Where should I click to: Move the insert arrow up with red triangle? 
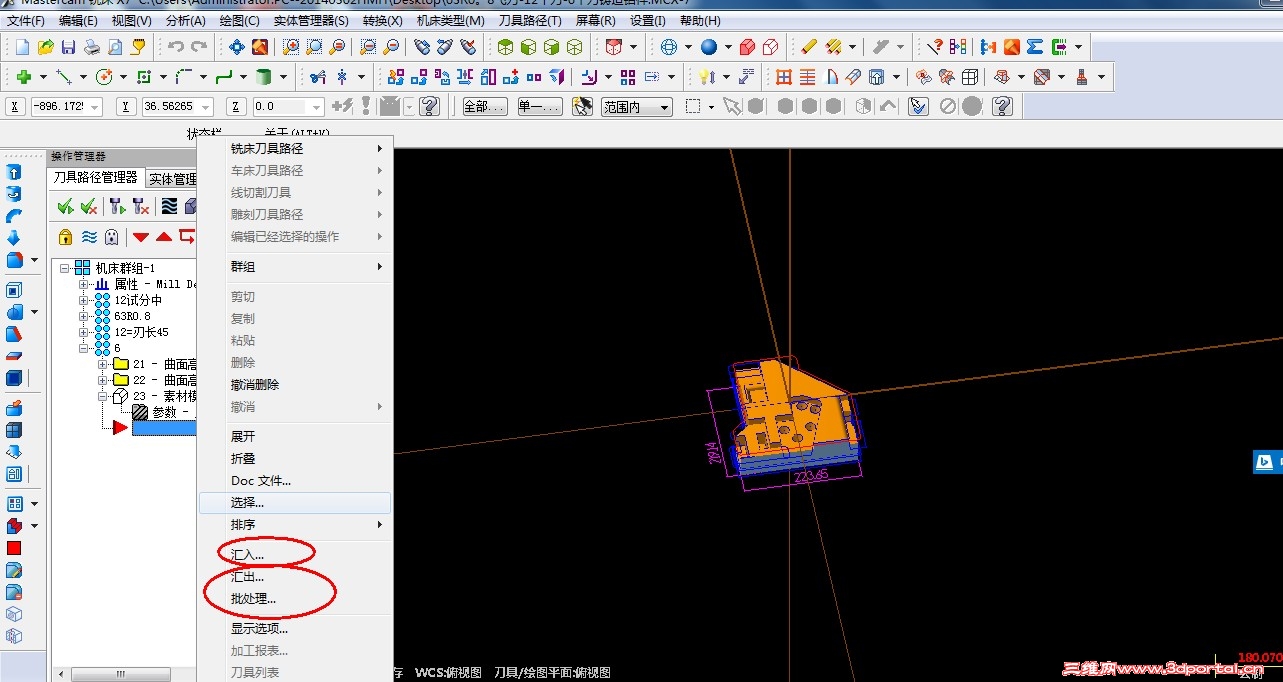tap(164, 236)
